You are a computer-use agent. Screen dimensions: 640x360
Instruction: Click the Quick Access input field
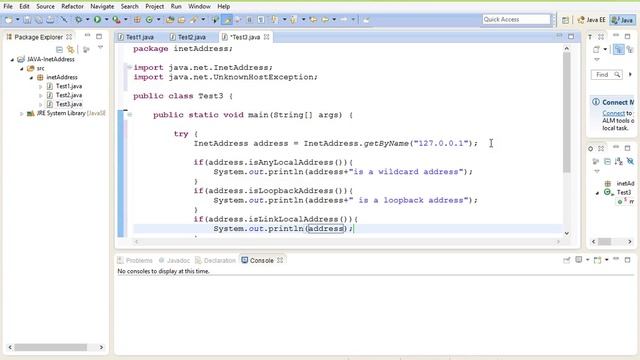516,19
